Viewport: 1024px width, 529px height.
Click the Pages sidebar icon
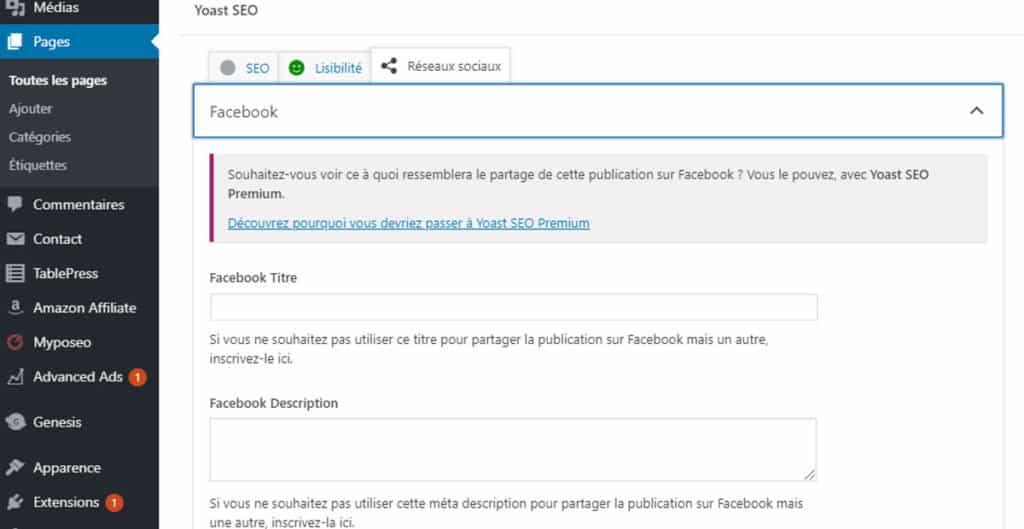tap(15, 42)
